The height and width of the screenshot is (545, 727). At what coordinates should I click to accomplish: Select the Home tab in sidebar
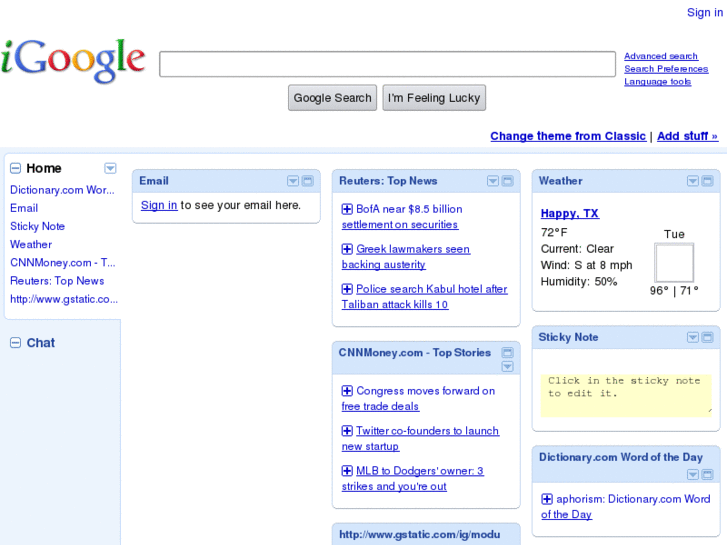click(x=44, y=168)
